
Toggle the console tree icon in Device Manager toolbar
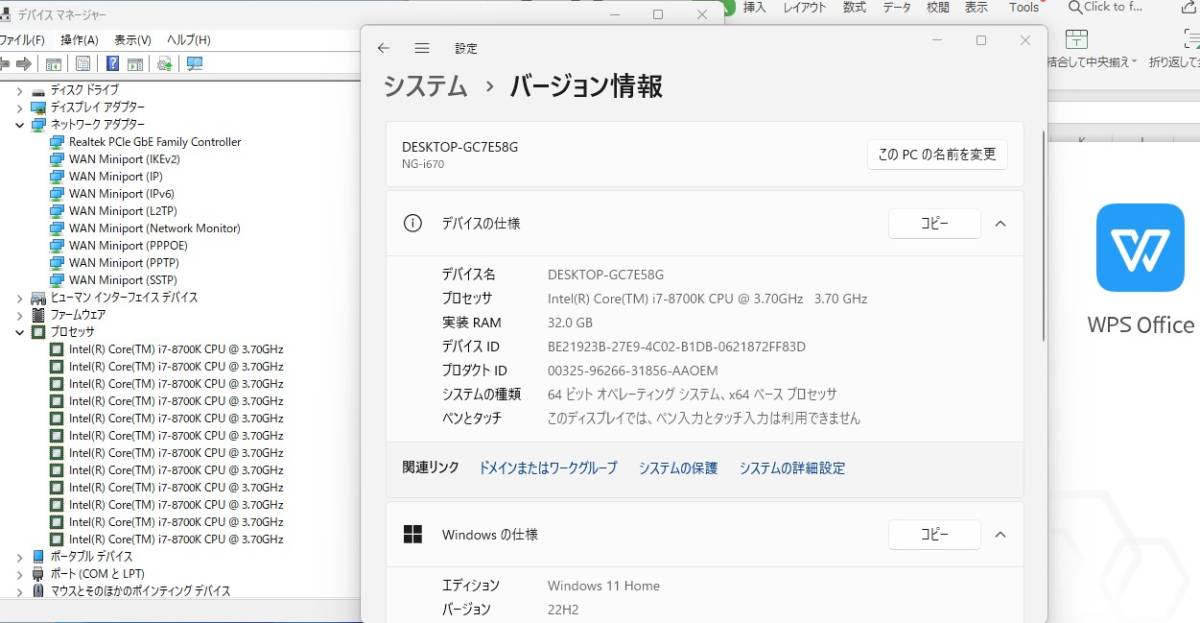pyautogui.click(x=53, y=64)
